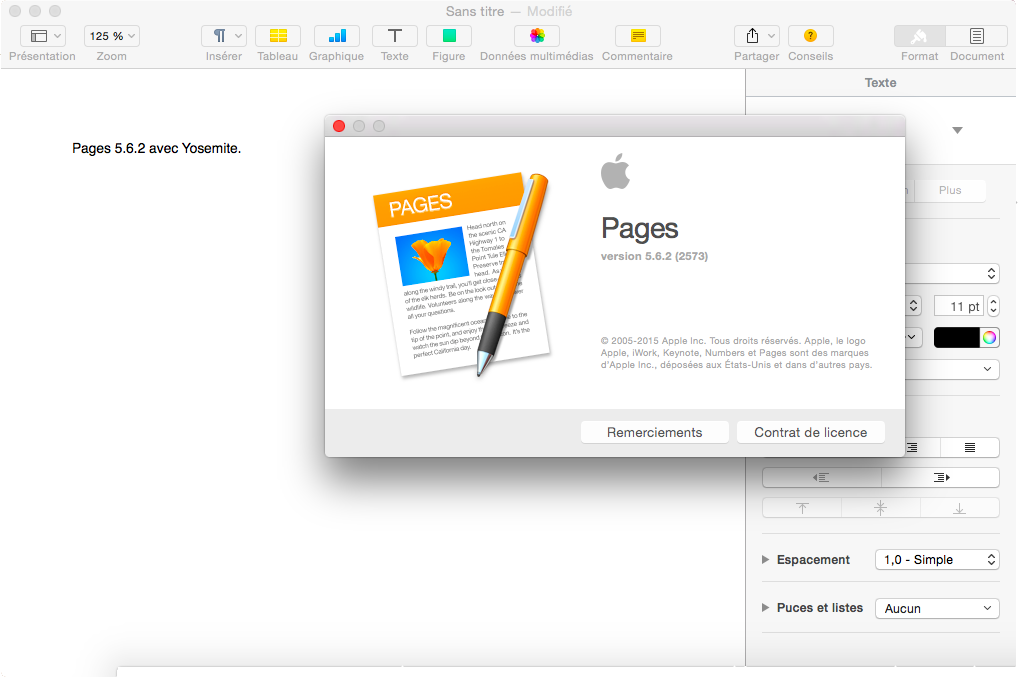Open the color wheel picker
This screenshot has height=677, width=1018.
coord(989,338)
